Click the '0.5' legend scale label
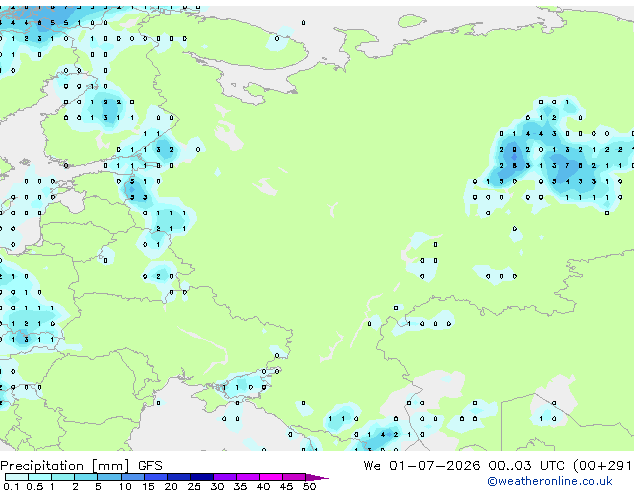Screen dimensions: 634x490 coord(34,486)
